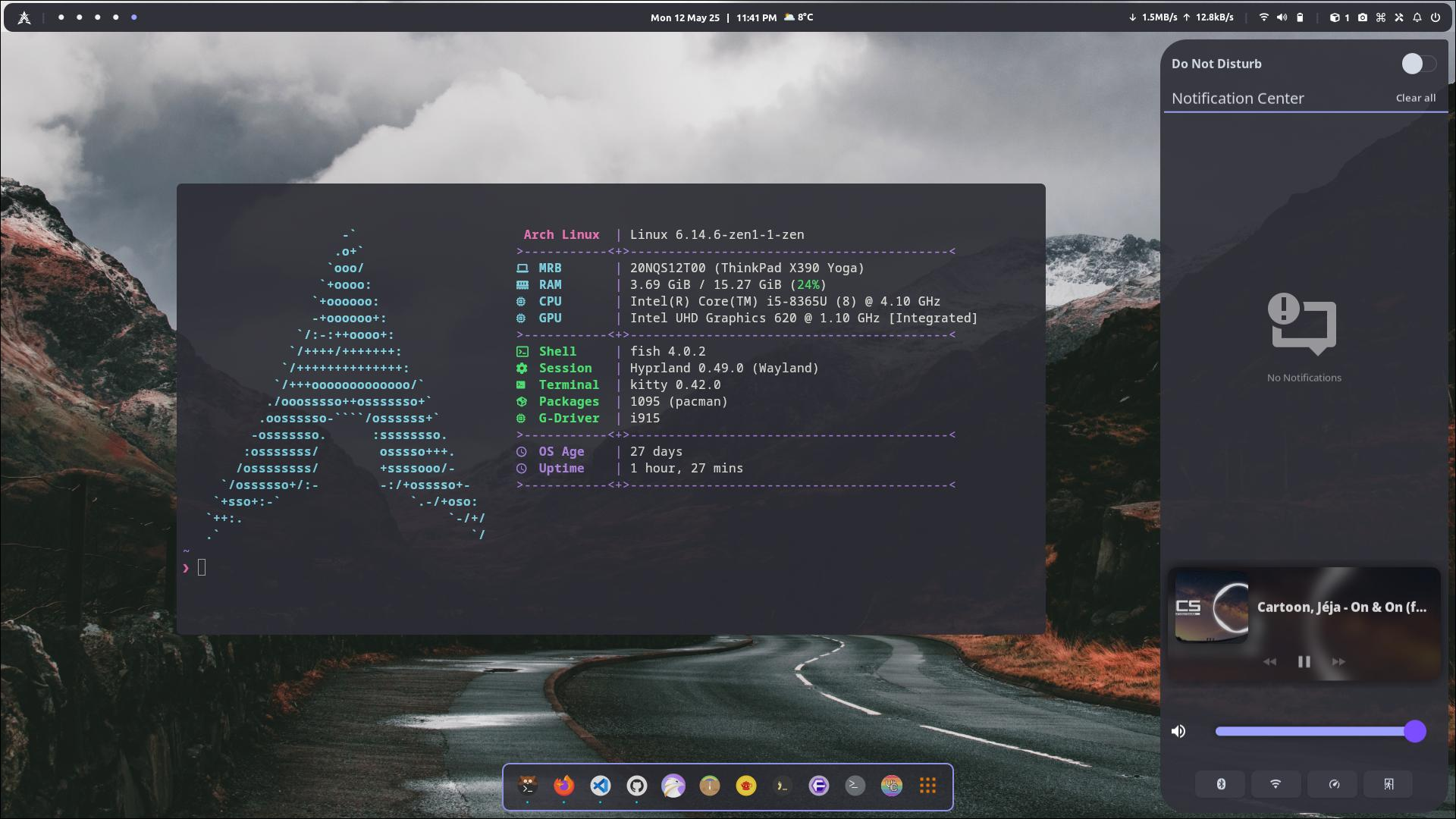The image size is (1456, 819).
Task: Switch to the fourth workspace dot
Action: coord(116,17)
